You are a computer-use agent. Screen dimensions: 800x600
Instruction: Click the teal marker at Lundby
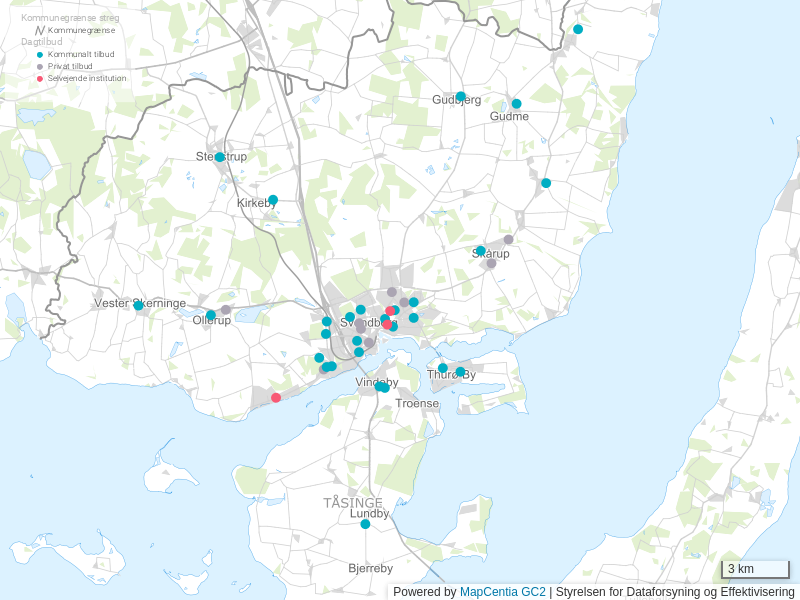point(365,524)
